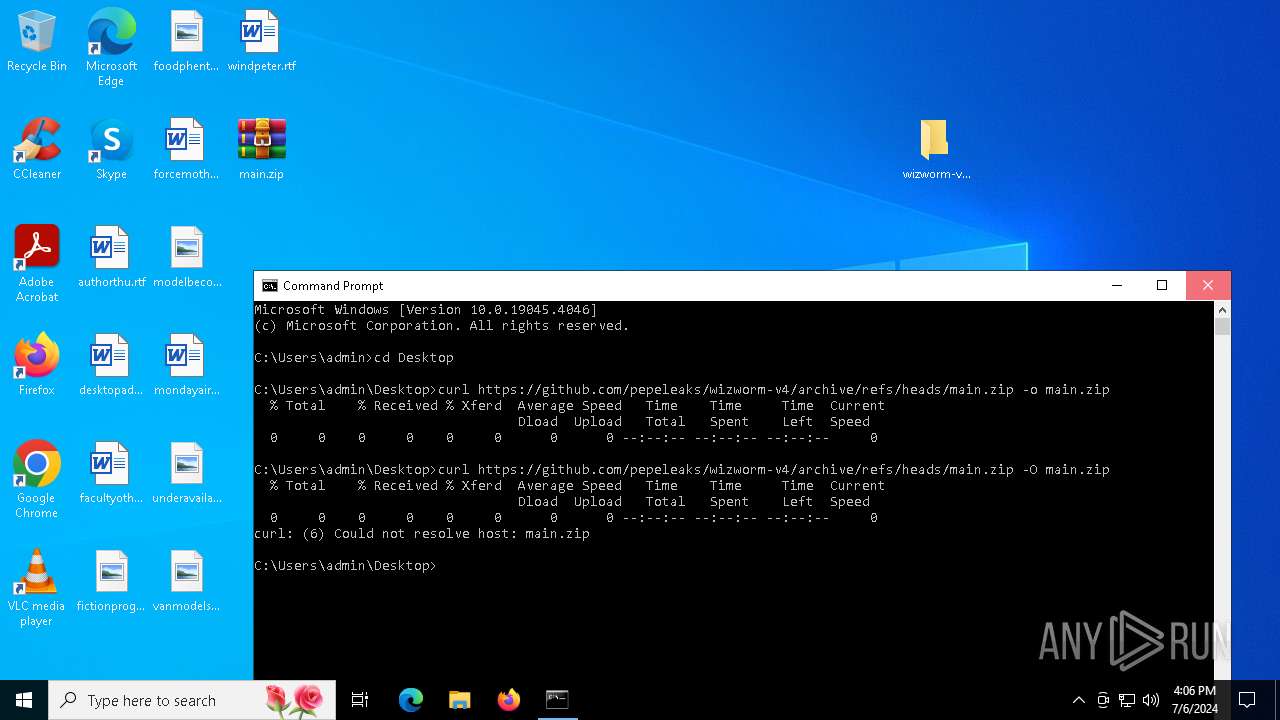This screenshot has width=1280, height=720.
Task: Close the Command Prompt window
Action: (x=1208, y=285)
